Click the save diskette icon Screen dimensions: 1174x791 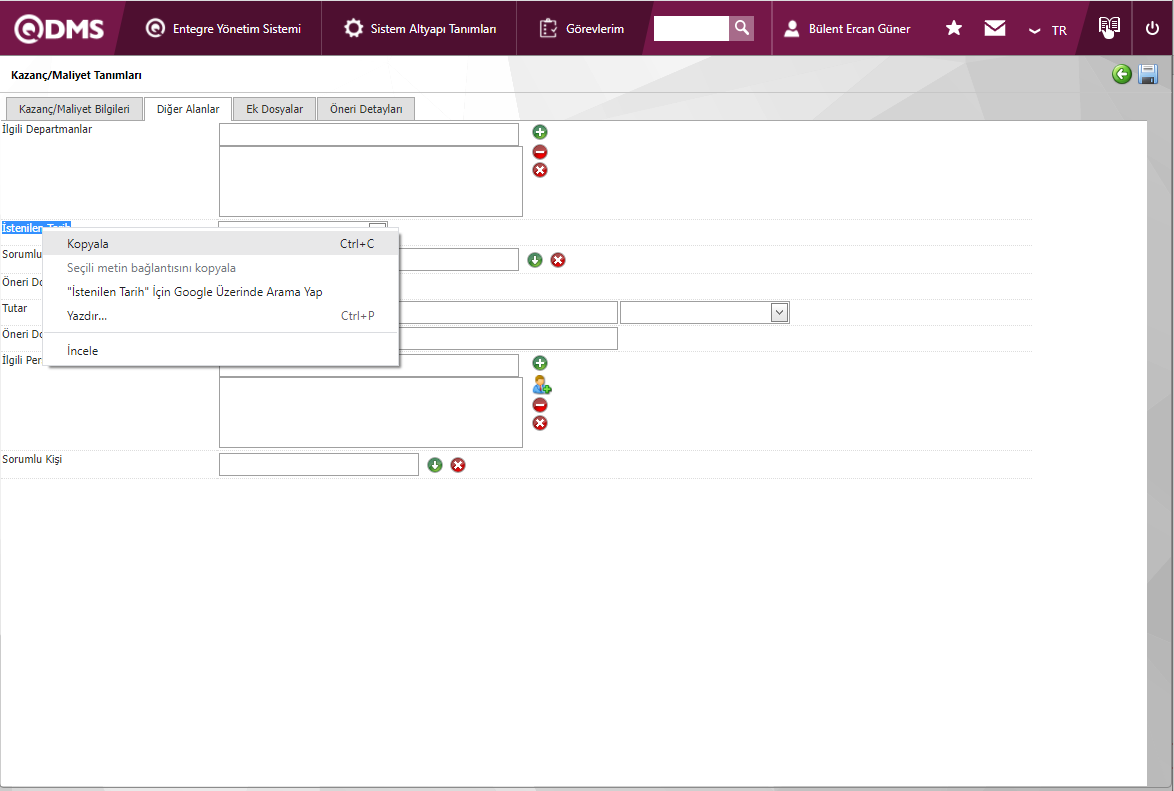[1148, 73]
